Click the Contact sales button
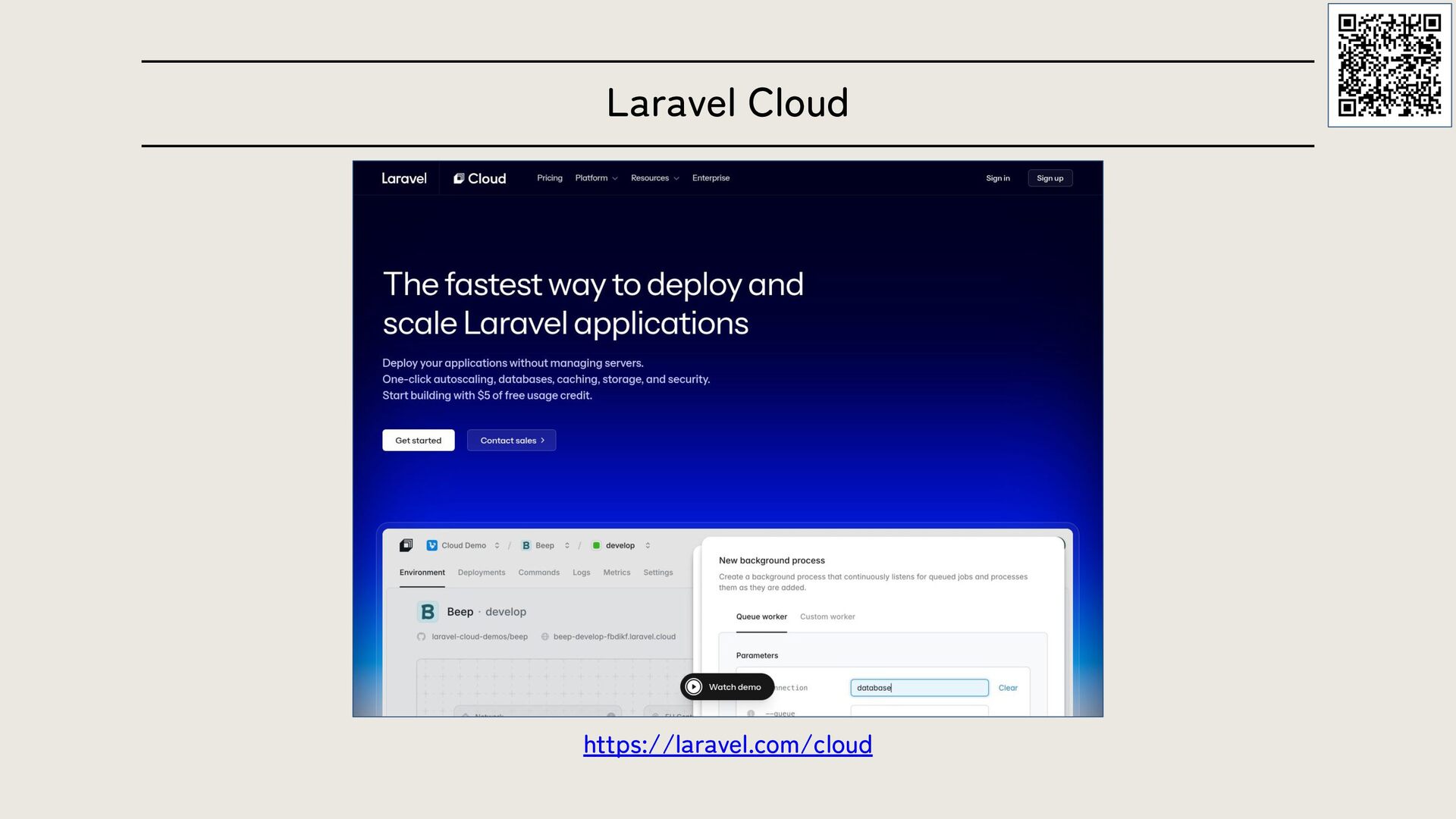The height and width of the screenshot is (819, 1456). [x=512, y=441]
